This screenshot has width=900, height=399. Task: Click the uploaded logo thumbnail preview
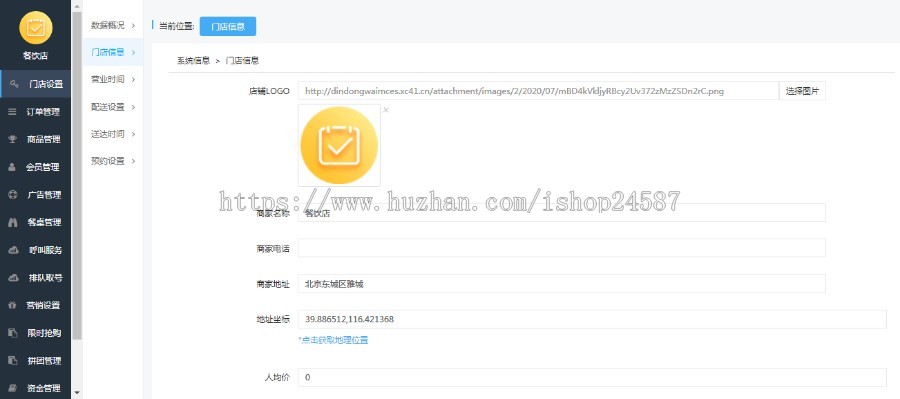point(339,145)
